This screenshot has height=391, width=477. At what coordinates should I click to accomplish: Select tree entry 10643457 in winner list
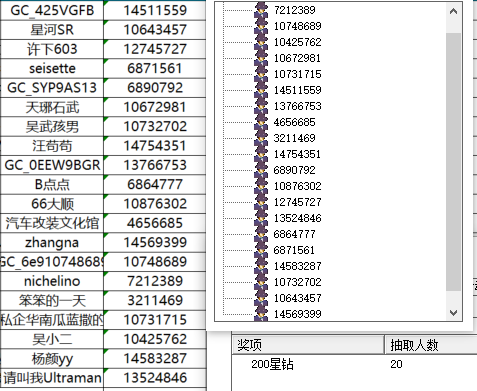point(298,298)
